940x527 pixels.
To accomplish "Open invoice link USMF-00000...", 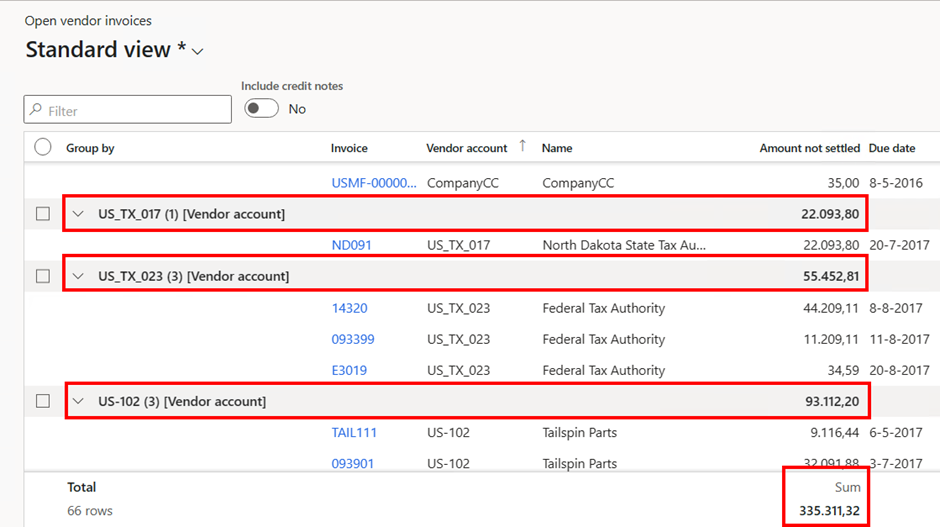I will (373, 183).
